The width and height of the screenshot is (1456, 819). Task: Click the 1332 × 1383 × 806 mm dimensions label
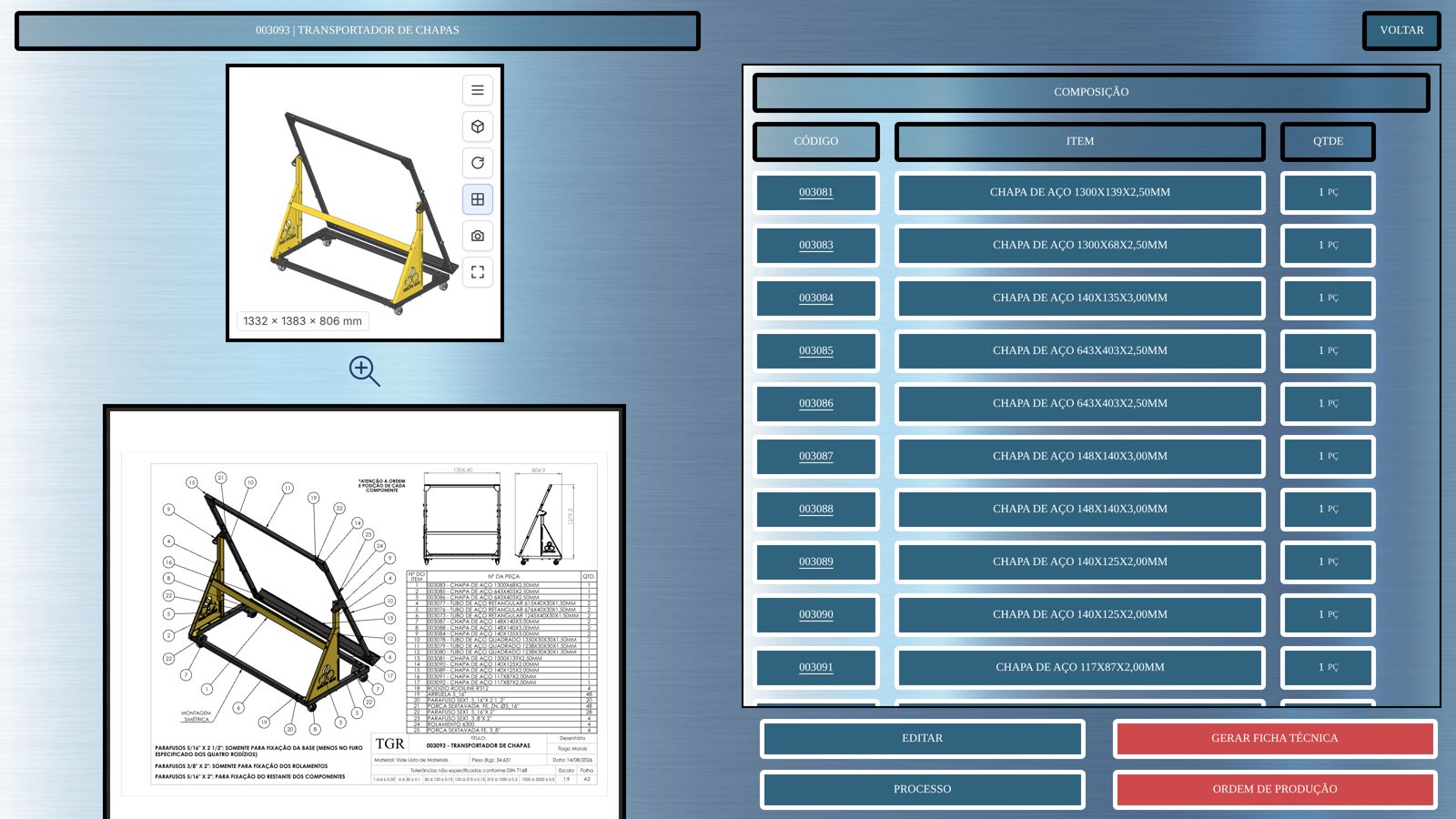[302, 321]
